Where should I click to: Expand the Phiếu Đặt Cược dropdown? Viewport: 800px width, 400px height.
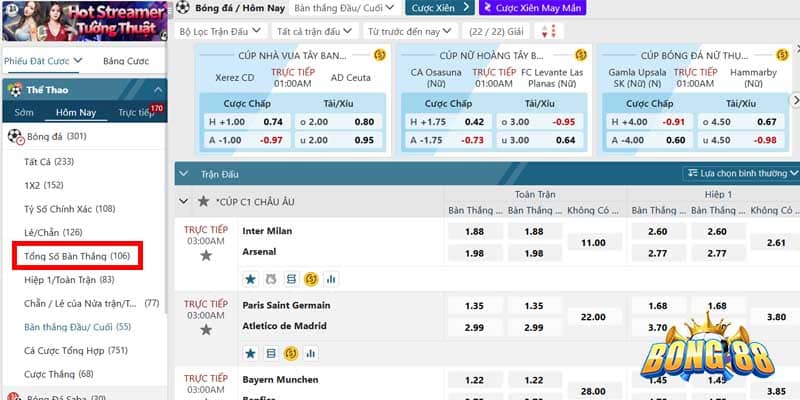pyautogui.click(x=43, y=61)
